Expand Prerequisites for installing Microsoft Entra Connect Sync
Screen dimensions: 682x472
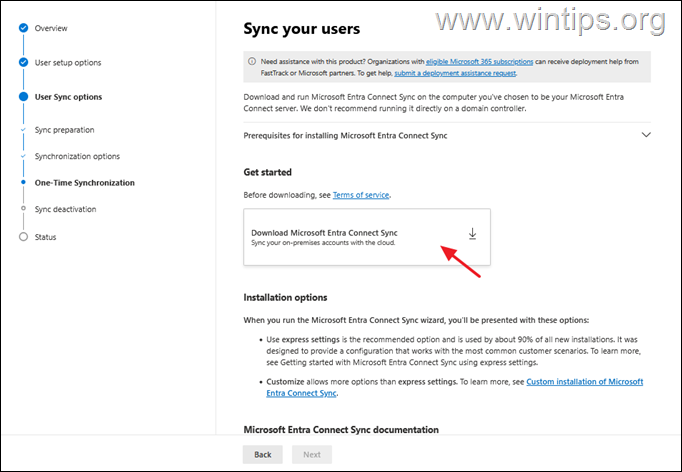[447, 135]
